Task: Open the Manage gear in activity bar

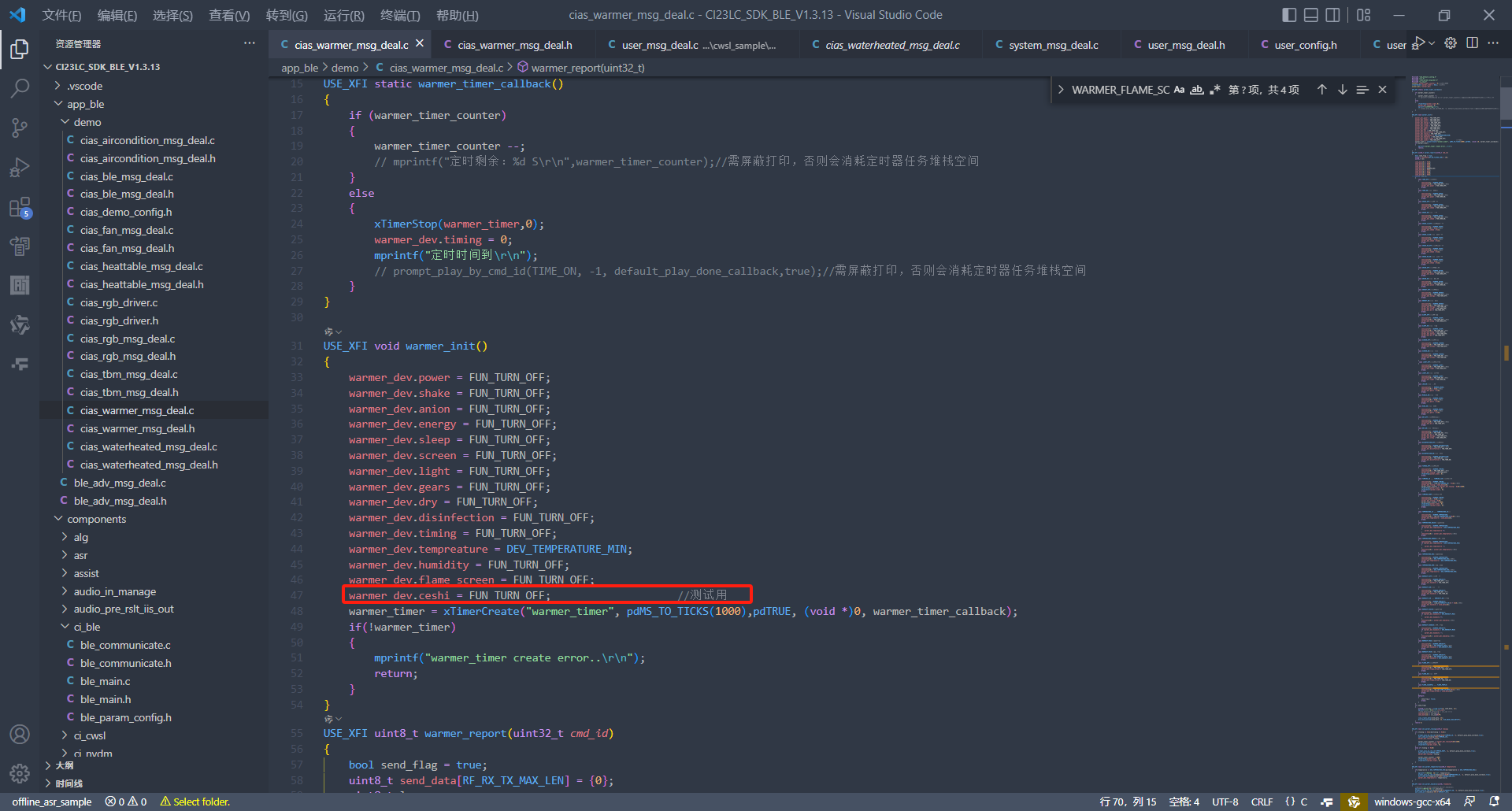Action: coord(20,773)
